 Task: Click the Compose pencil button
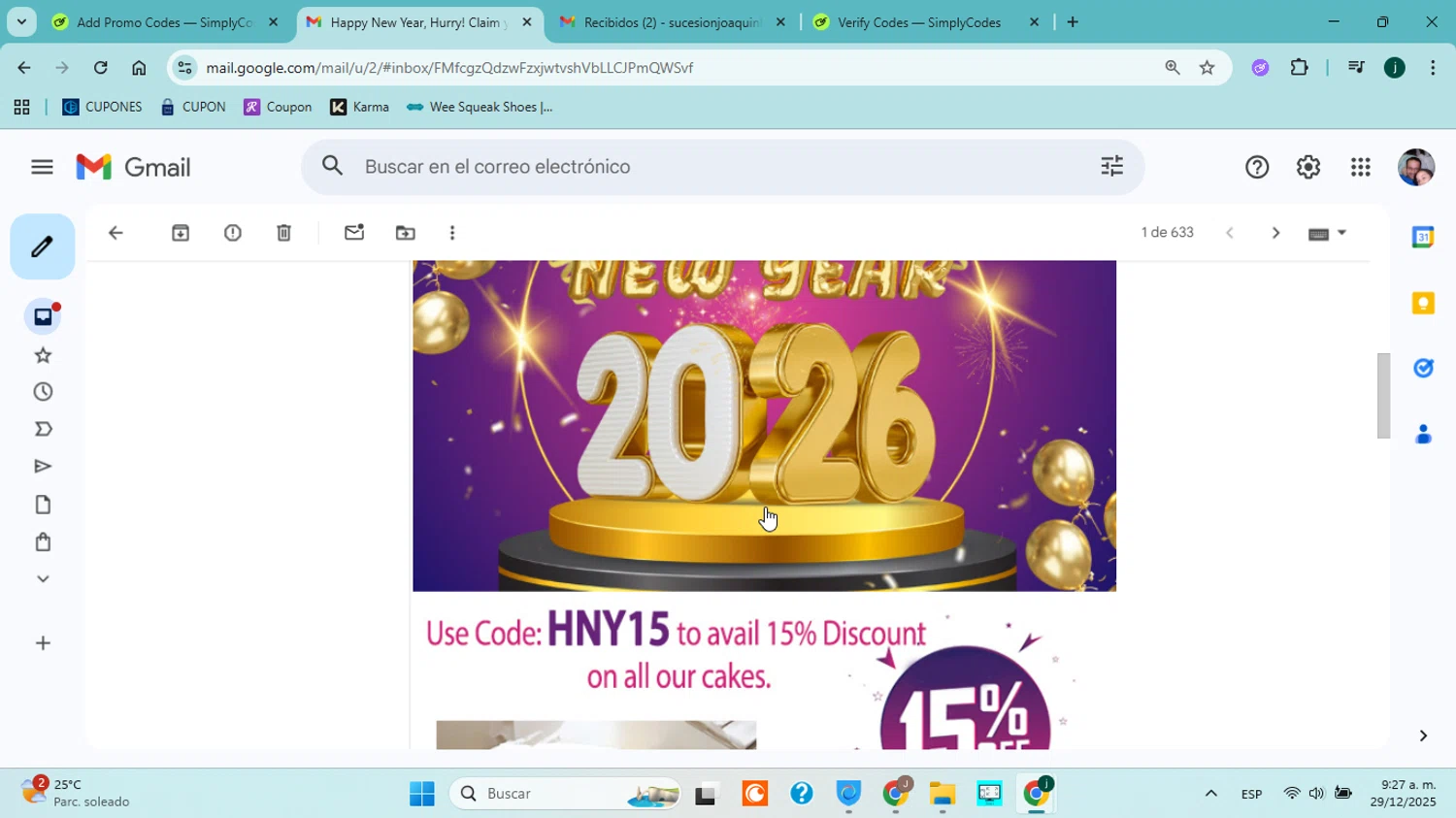pyautogui.click(x=43, y=246)
